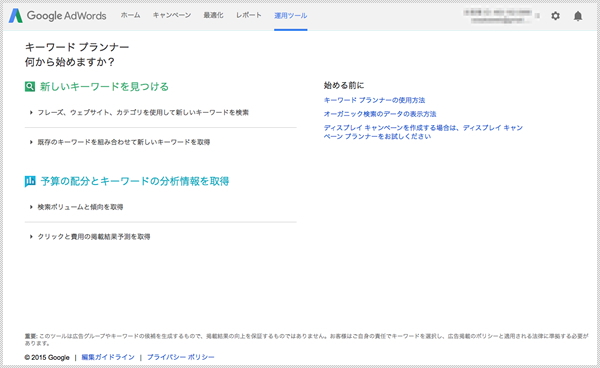The height and width of the screenshot is (368, 600).
Task: Click the blue chart icon by 予算の配分
Action: [30, 181]
